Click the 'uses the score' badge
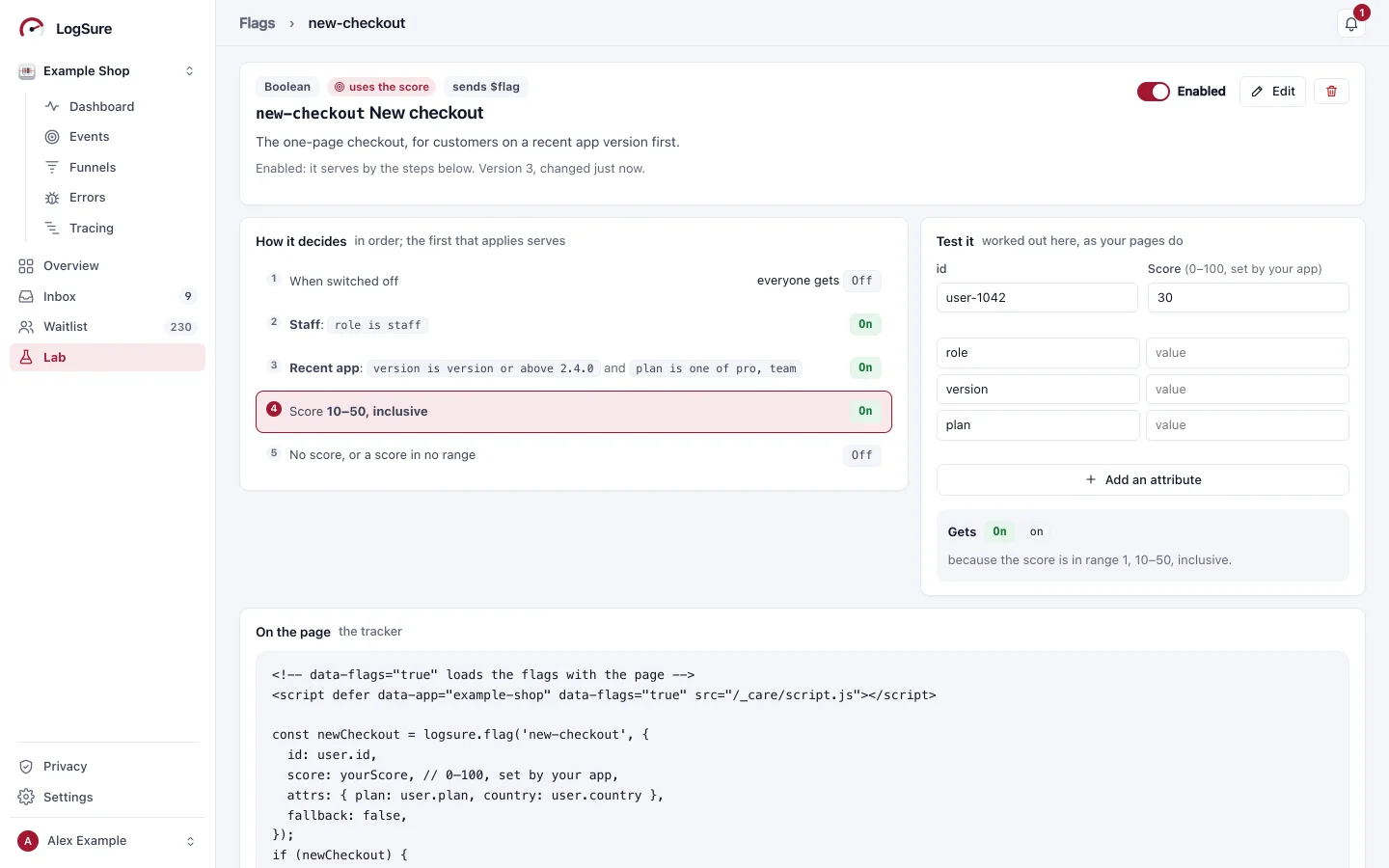 pyautogui.click(x=381, y=87)
